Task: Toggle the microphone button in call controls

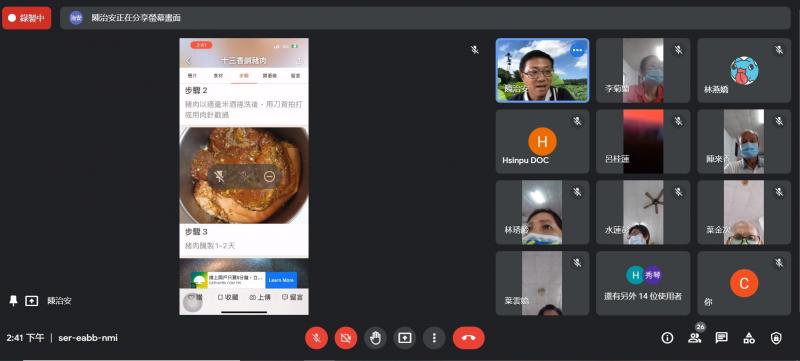Action: click(316, 338)
